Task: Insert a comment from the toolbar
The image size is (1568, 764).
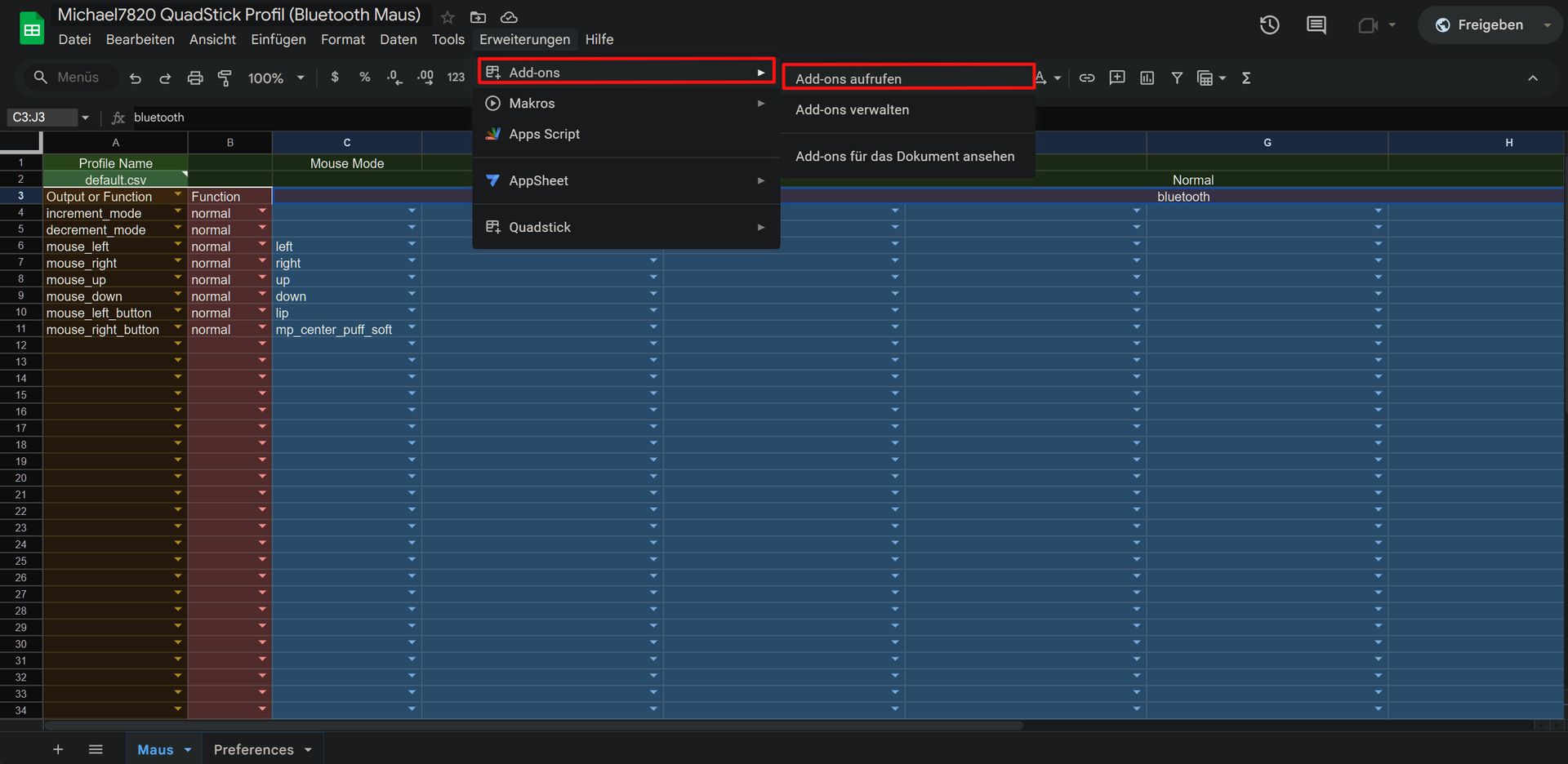Action: 1117,78
